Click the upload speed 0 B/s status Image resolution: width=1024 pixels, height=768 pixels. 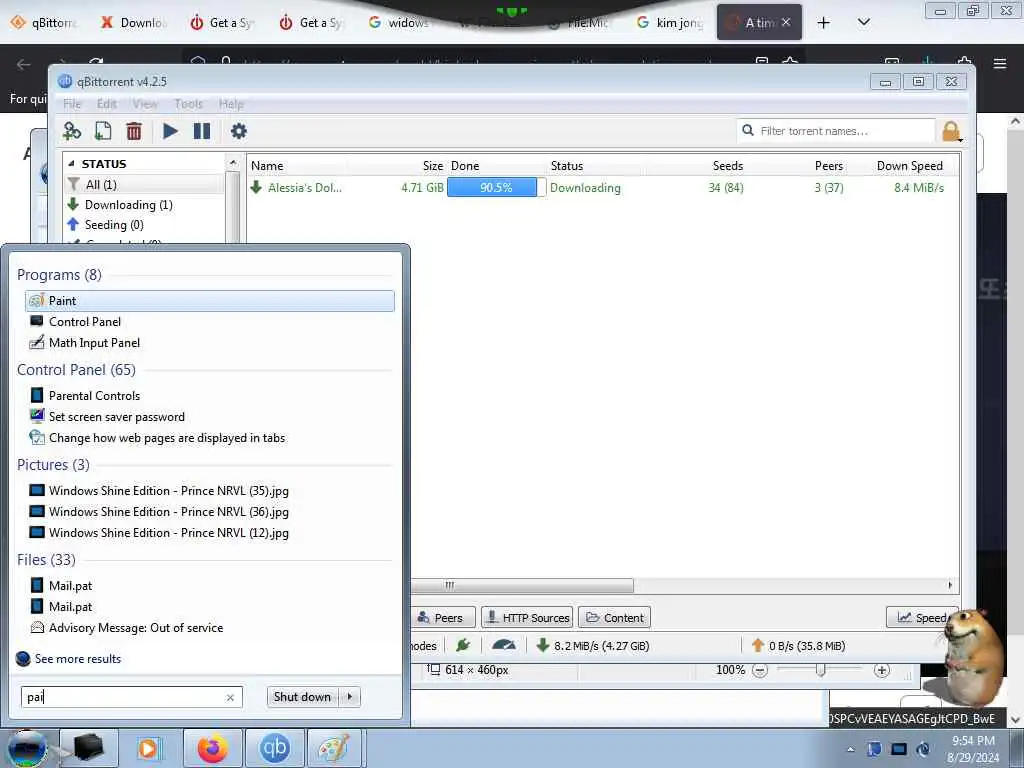tap(798, 646)
